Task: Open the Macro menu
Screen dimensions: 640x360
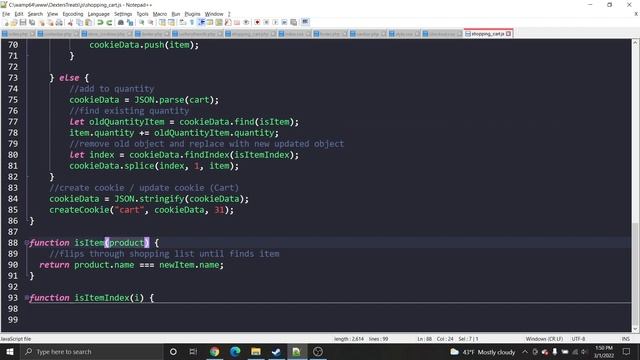Action: point(160,14)
